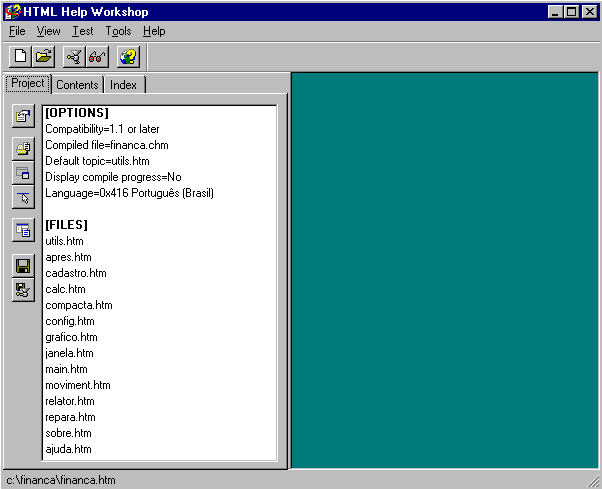Select main.htm in the files list
This screenshot has width=602, height=489.
pos(66,369)
